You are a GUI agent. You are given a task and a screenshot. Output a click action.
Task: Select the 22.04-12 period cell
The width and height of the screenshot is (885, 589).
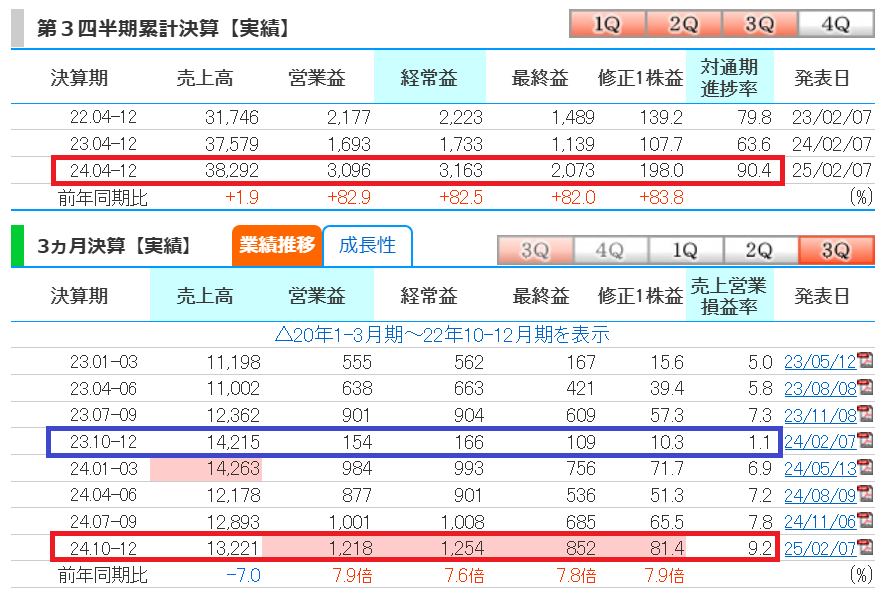point(103,117)
